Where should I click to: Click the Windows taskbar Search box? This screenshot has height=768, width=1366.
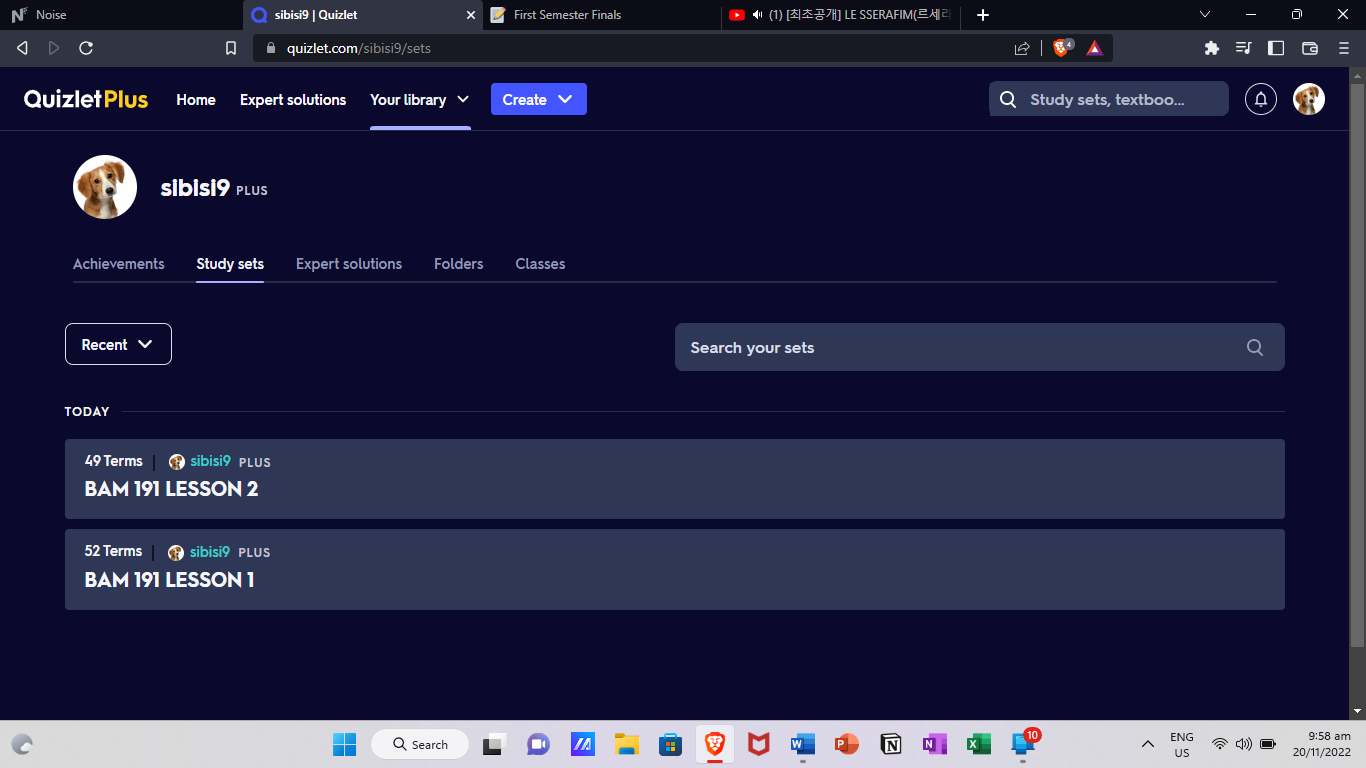tap(420, 744)
